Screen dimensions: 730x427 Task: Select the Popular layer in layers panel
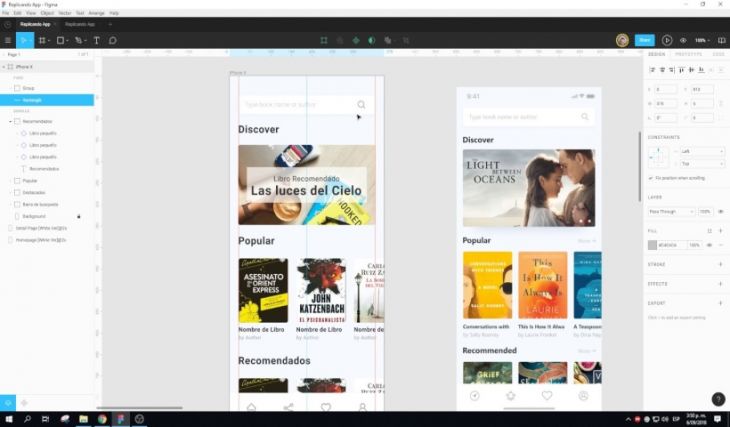pyautogui.click(x=29, y=181)
